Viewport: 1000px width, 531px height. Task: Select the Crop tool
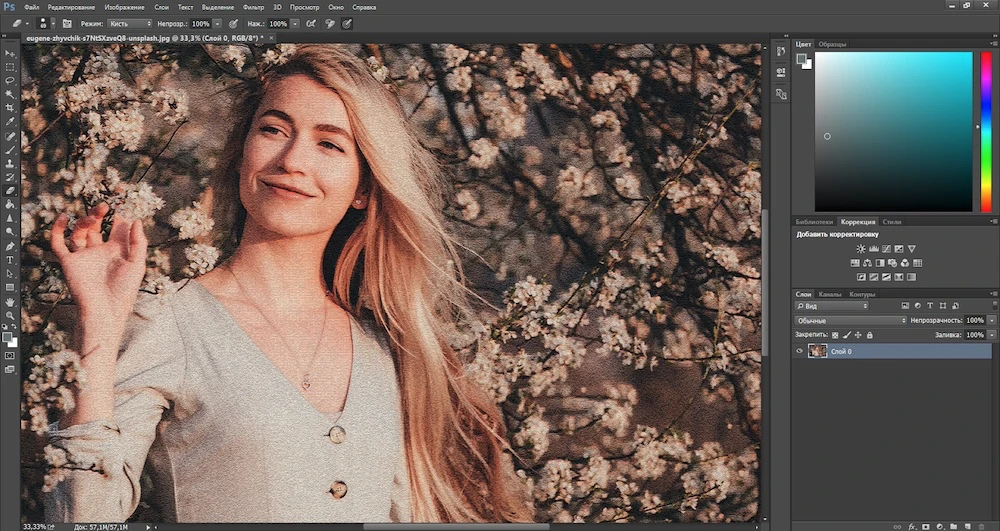(10, 108)
